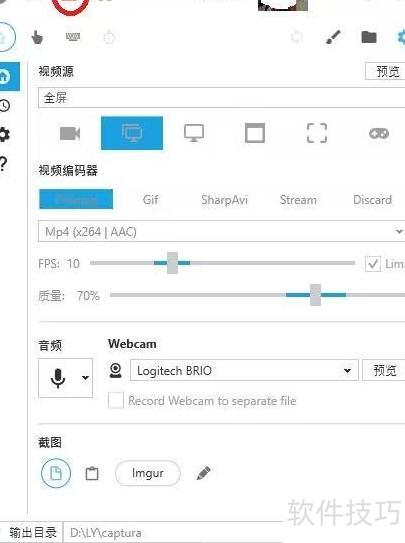Click the quality 70% slider handle

point(315,295)
